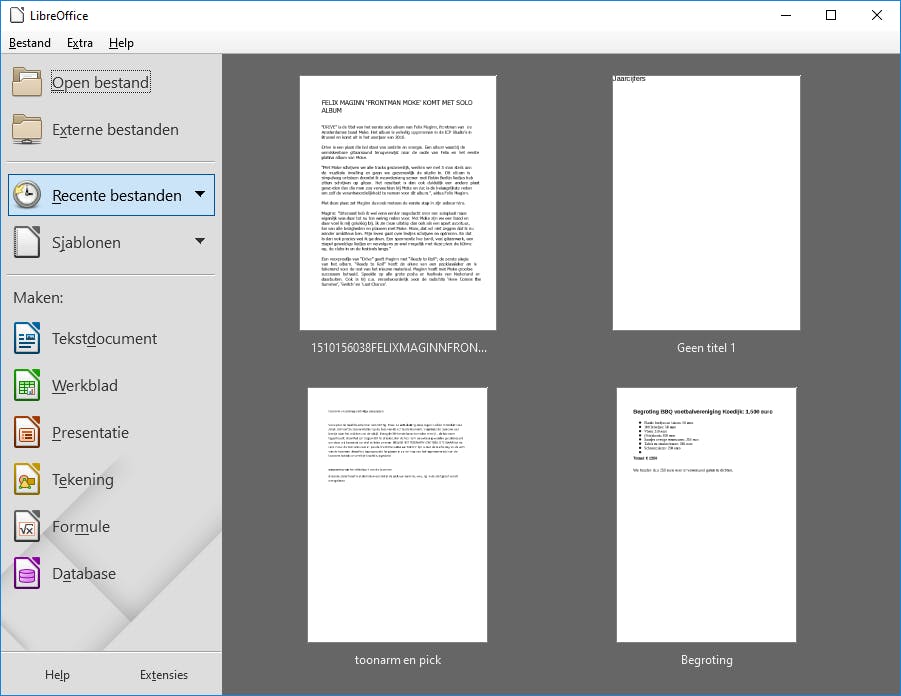The width and height of the screenshot is (901, 696).
Task: Select the Recente bestanden label
Action: [117, 195]
